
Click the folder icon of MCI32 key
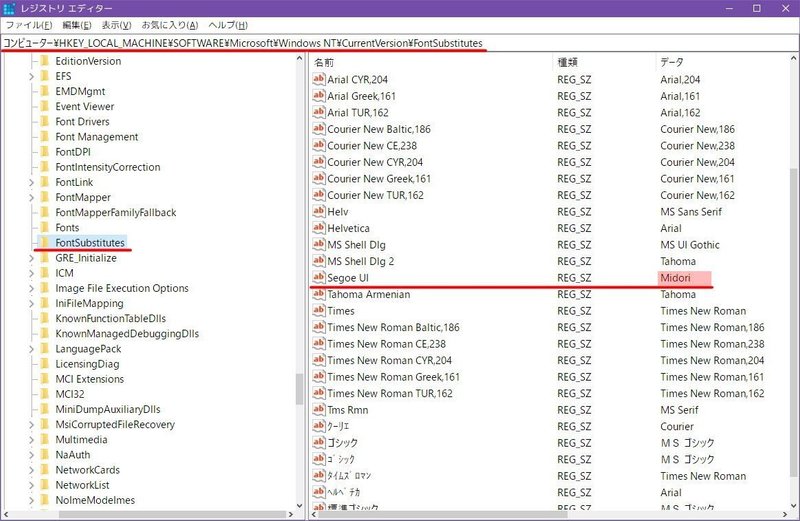coord(44,394)
